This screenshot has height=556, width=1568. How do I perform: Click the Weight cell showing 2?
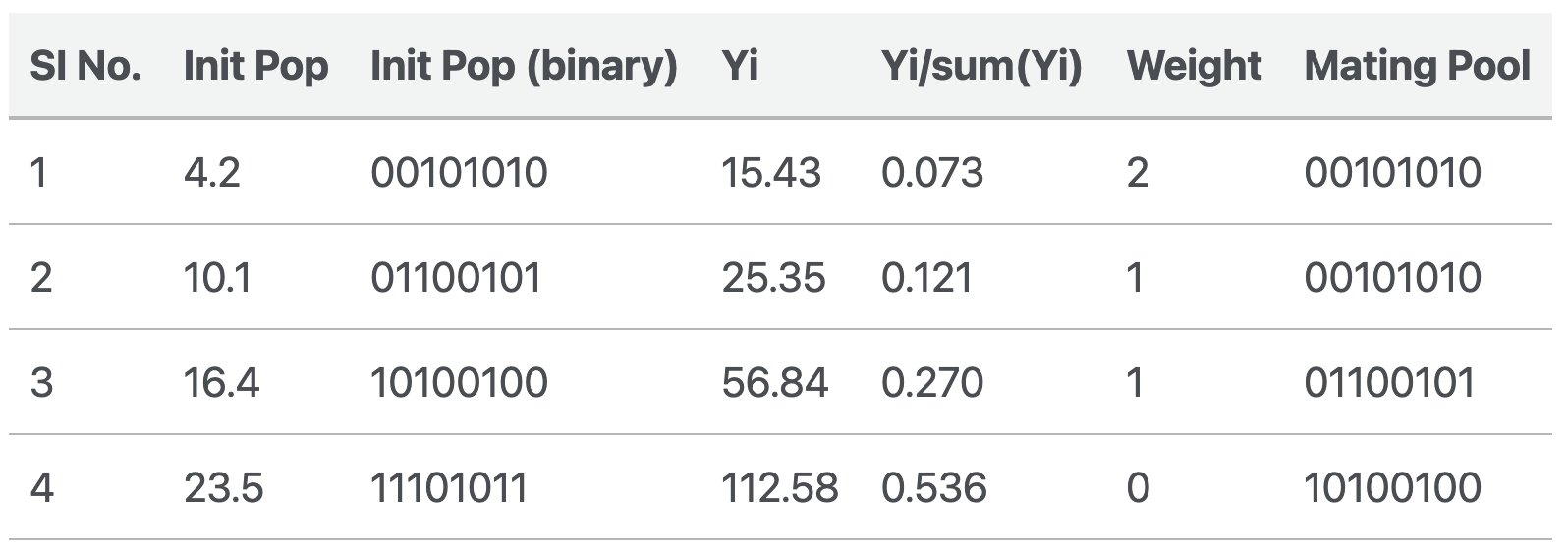click(x=1137, y=173)
